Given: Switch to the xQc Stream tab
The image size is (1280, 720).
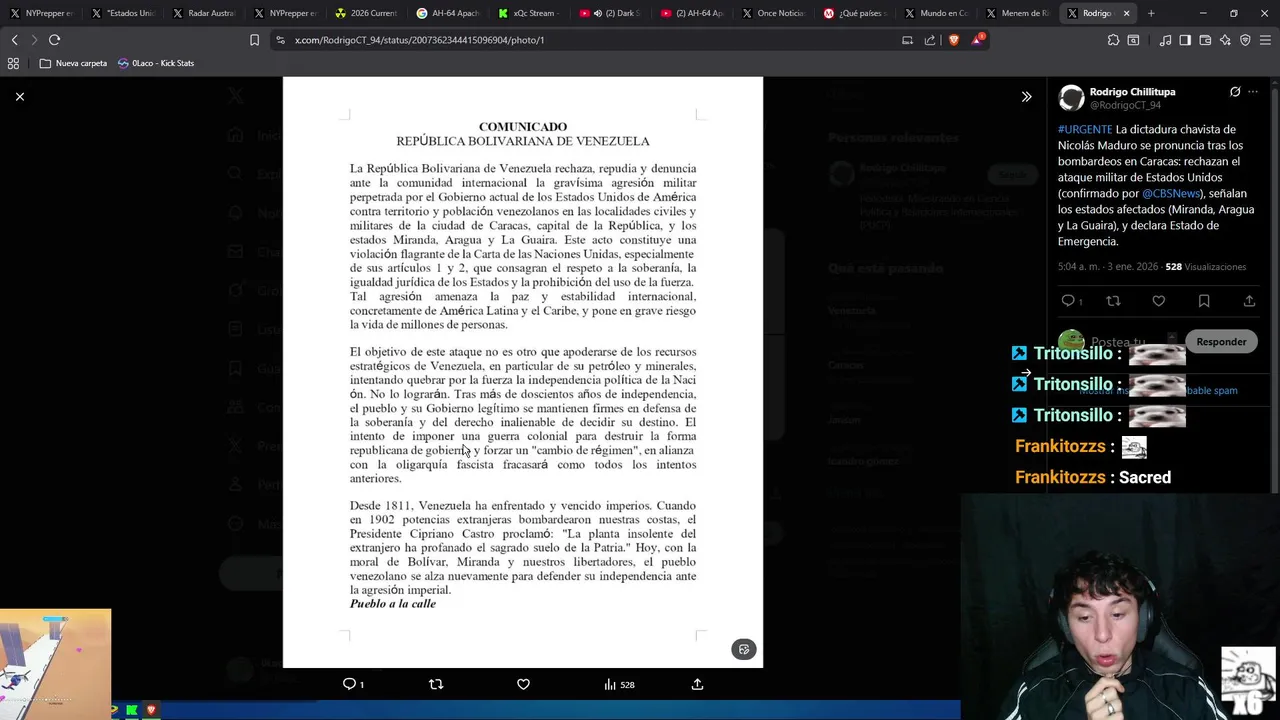Looking at the screenshot, I should pos(529,13).
